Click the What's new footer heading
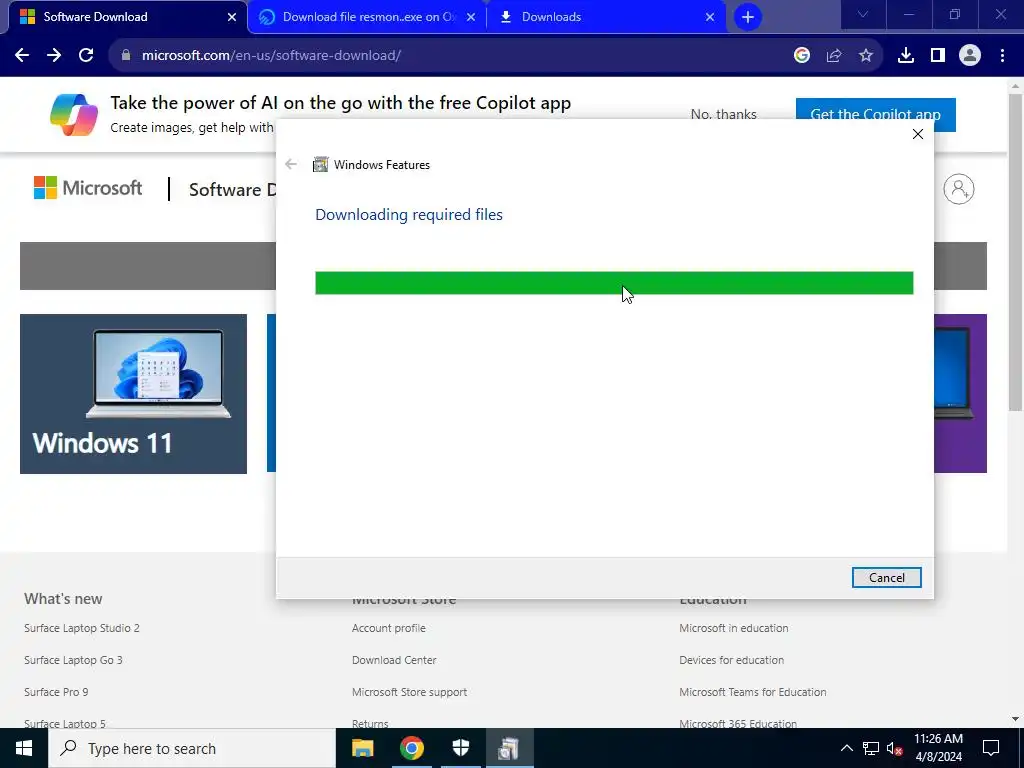Viewport: 1024px width, 768px height. click(63, 599)
